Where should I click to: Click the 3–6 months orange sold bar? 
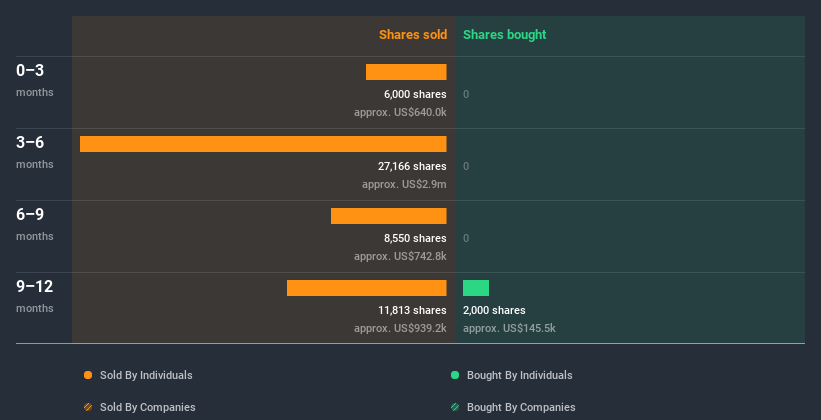(263, 144)
